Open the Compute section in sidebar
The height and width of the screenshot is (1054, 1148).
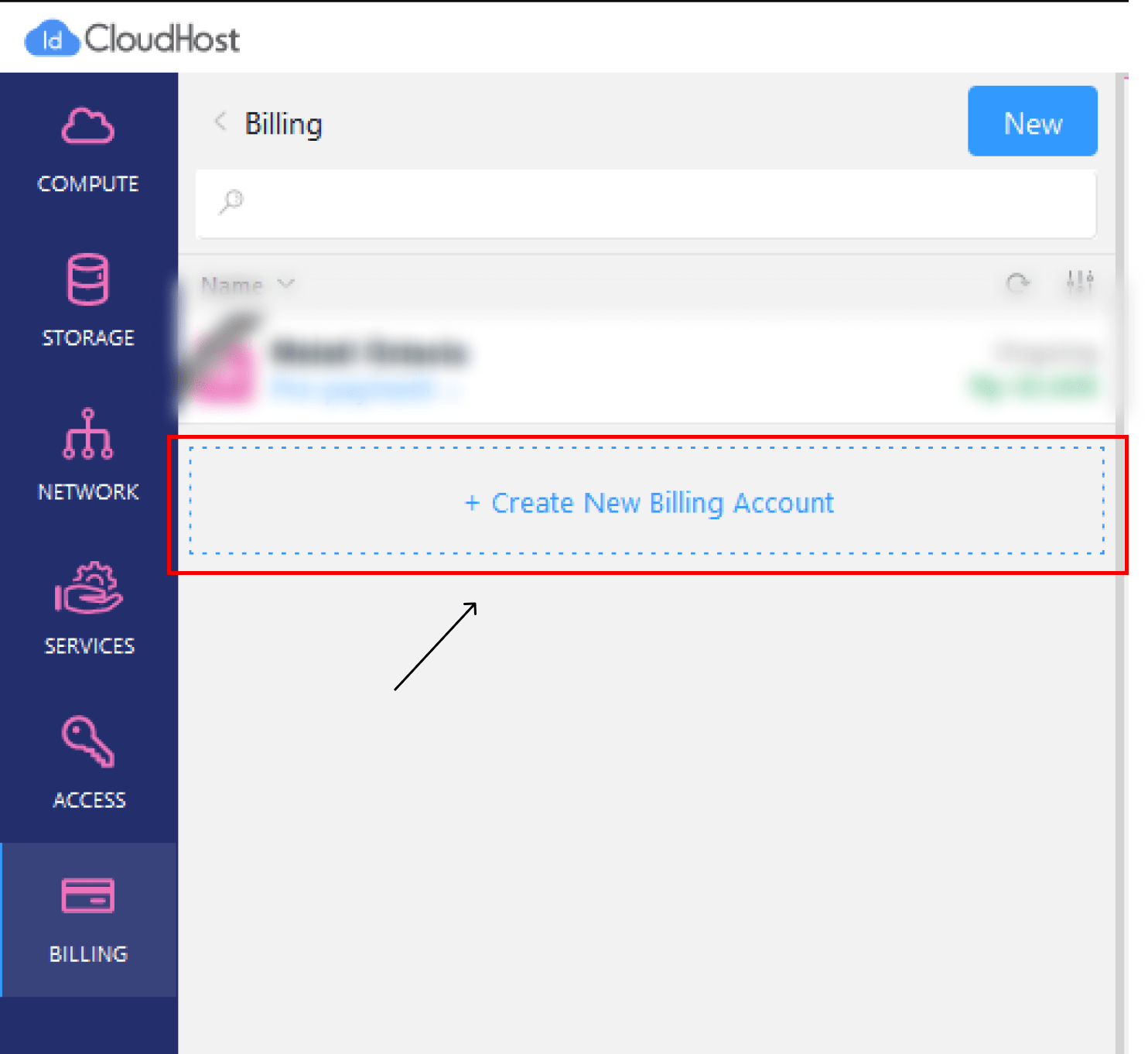(88, 149)
